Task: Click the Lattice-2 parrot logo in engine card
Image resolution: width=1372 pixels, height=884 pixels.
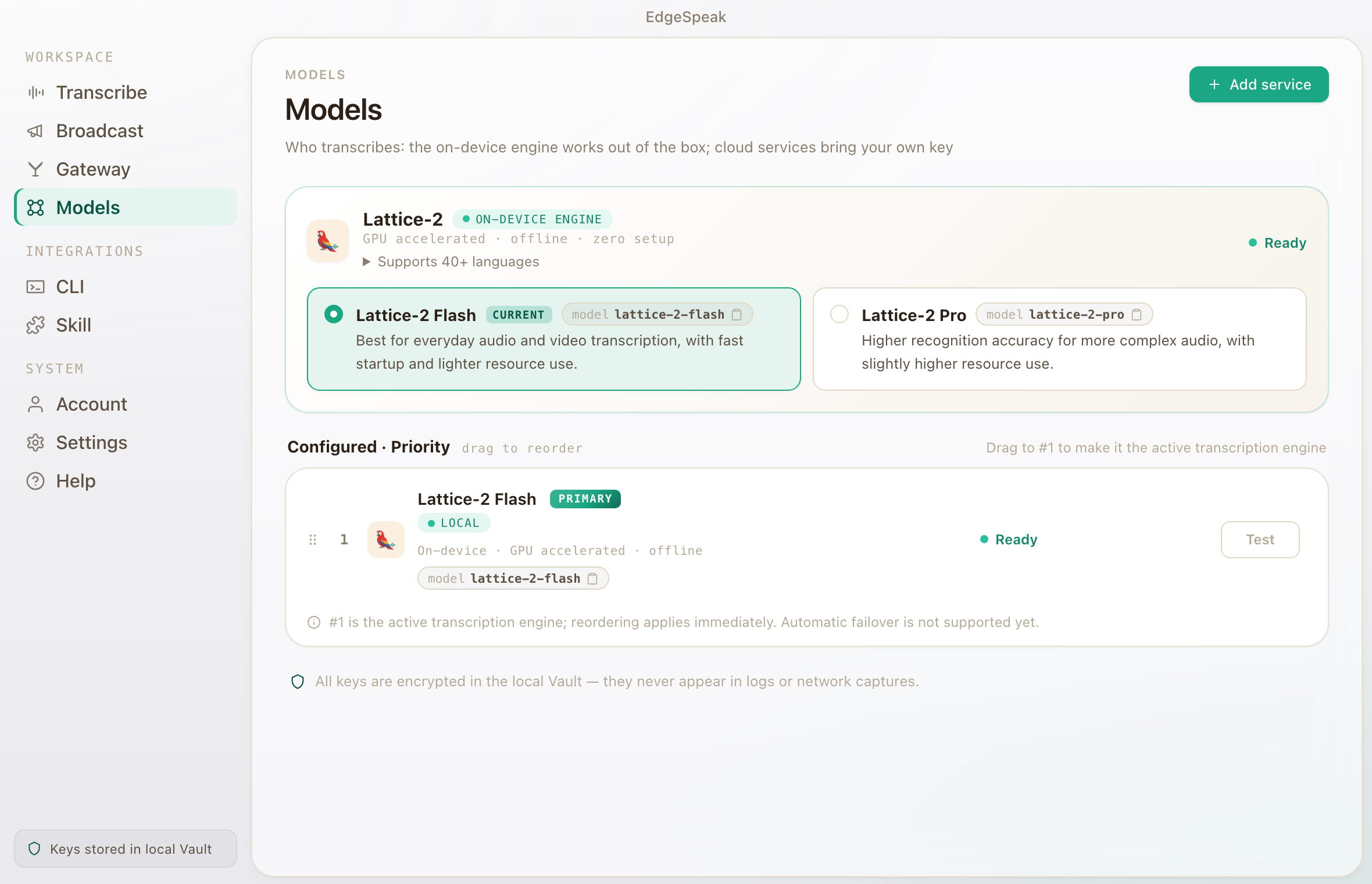Action: coord(328,241)
